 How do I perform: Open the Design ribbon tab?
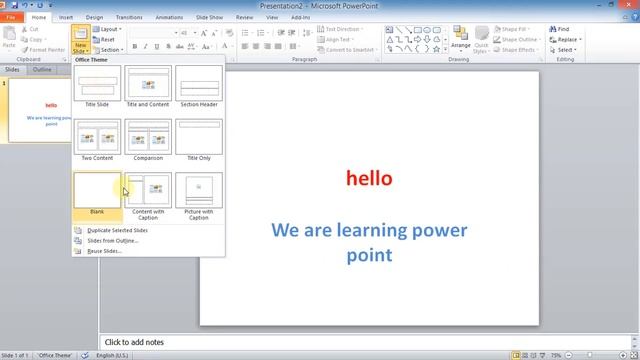pos(94,18)
